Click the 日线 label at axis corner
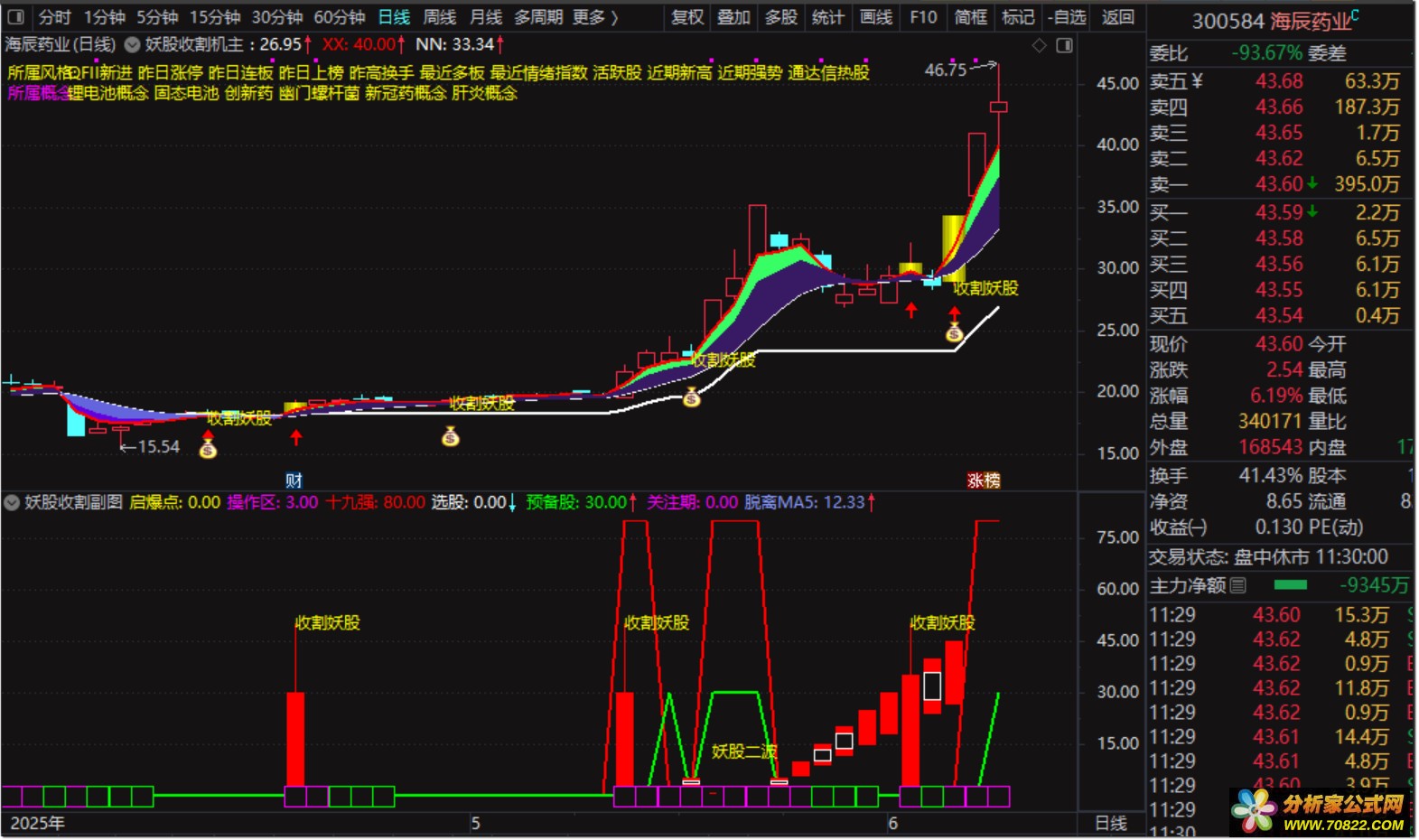This screenshot has height=840, width=1419. click(1111, 824)
